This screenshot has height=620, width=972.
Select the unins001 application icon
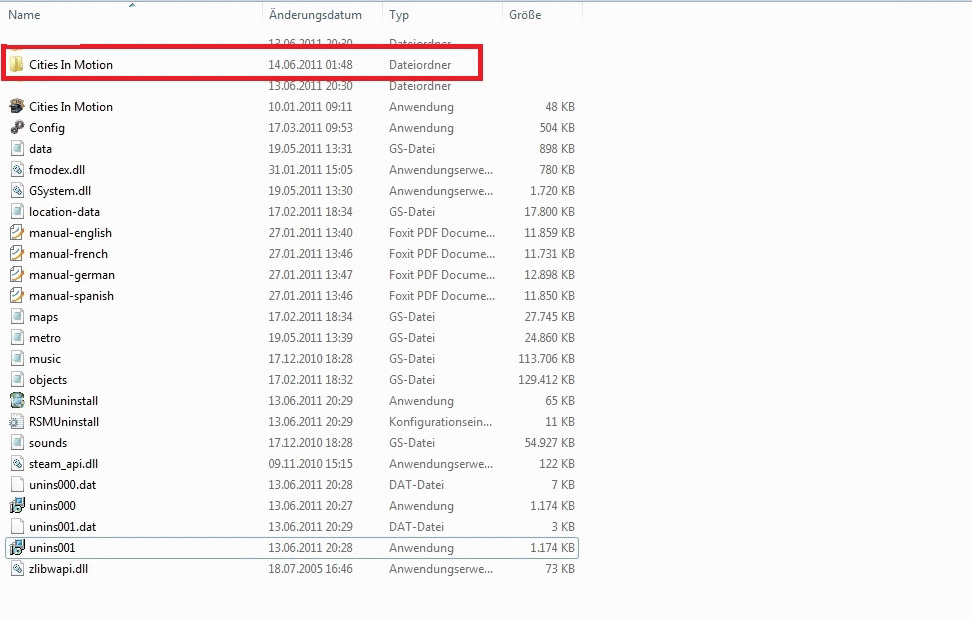click(x=17, y=548)
